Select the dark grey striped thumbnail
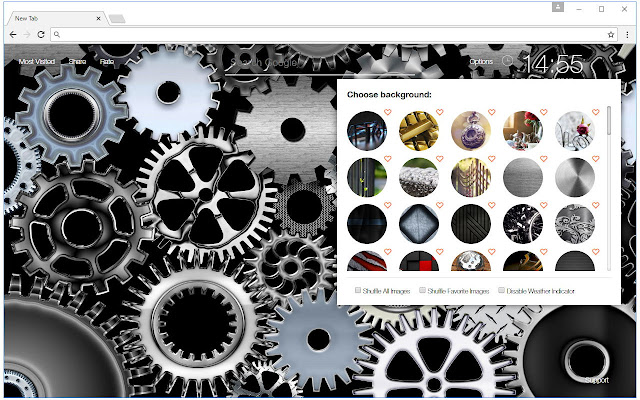Screen dimensions: 640x400 pyautogui.click(x=575, y=261)
